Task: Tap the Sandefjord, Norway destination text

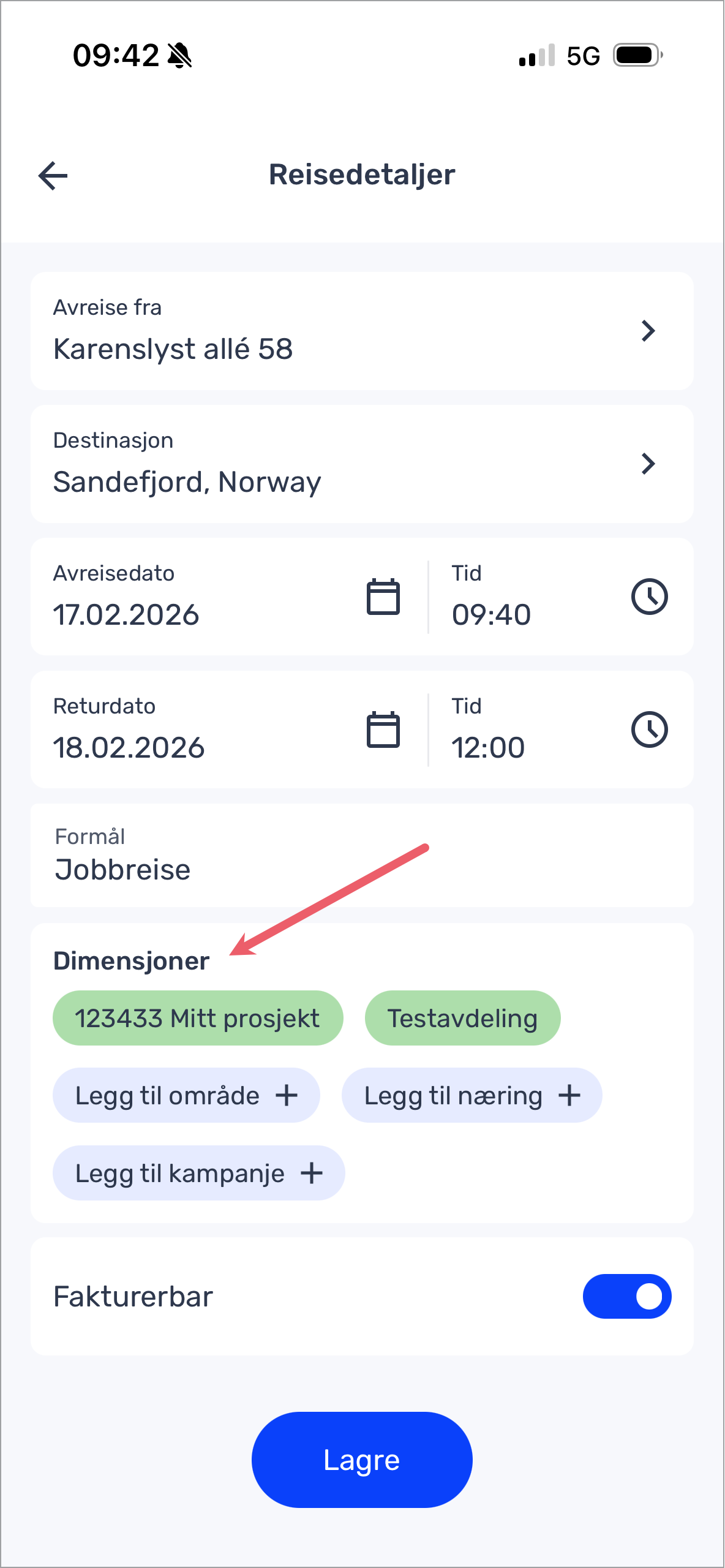Action: click(x=187, y=482)
